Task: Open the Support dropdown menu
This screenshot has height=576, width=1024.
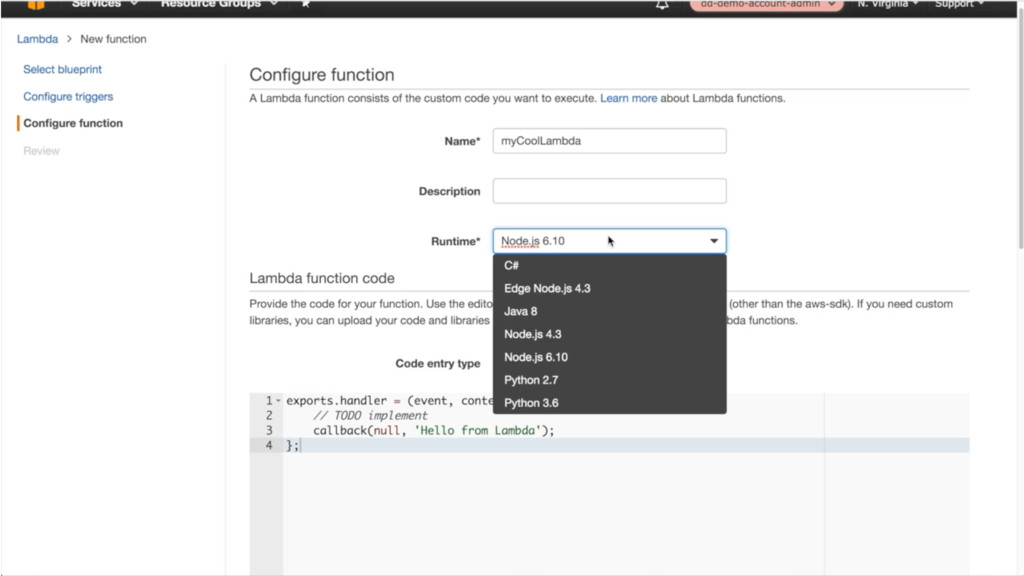Action: point(958,5)
